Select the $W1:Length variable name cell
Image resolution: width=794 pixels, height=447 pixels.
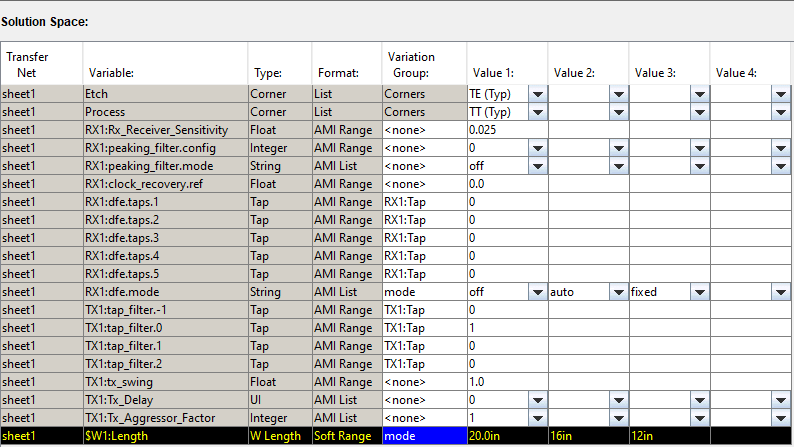(164, 436)
